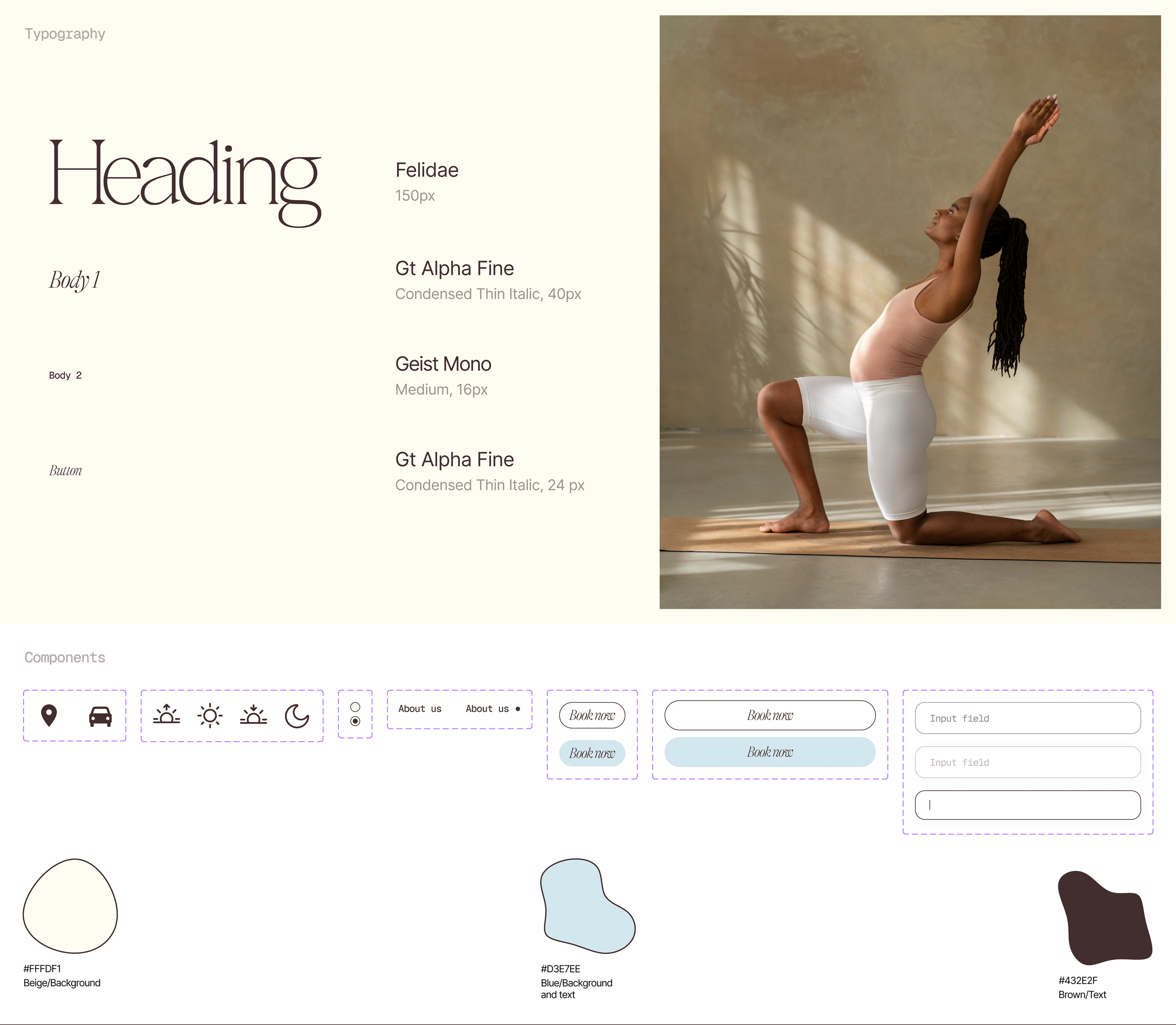Select the full sun daytime icon
The width and height of the screenshot is (1176, 1025).
(x=210, y=715)
